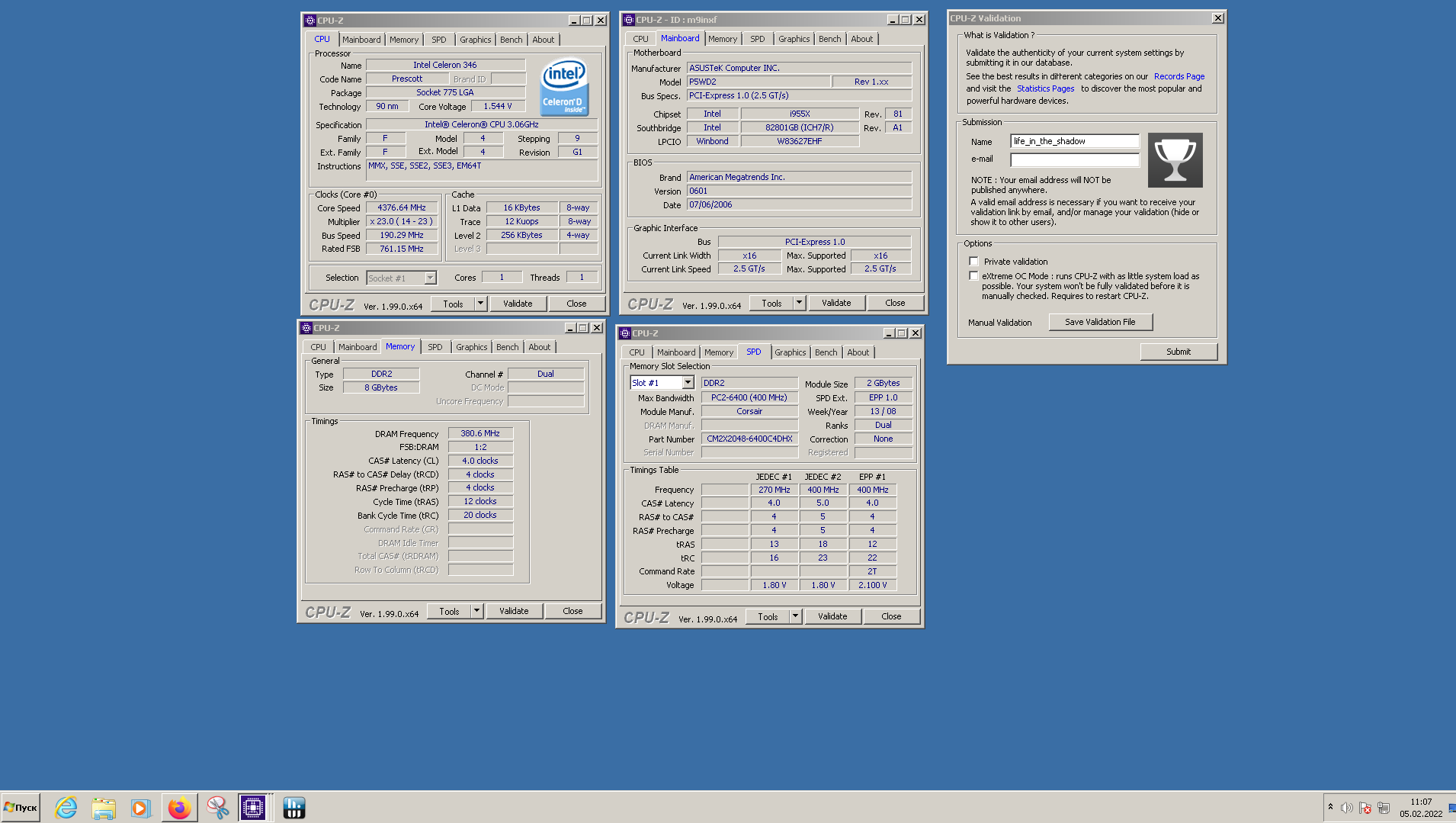Viewport: 1456px width, 823px height.
Task: Open the Statistics Pages link
Action: [x=1046, y=88]
